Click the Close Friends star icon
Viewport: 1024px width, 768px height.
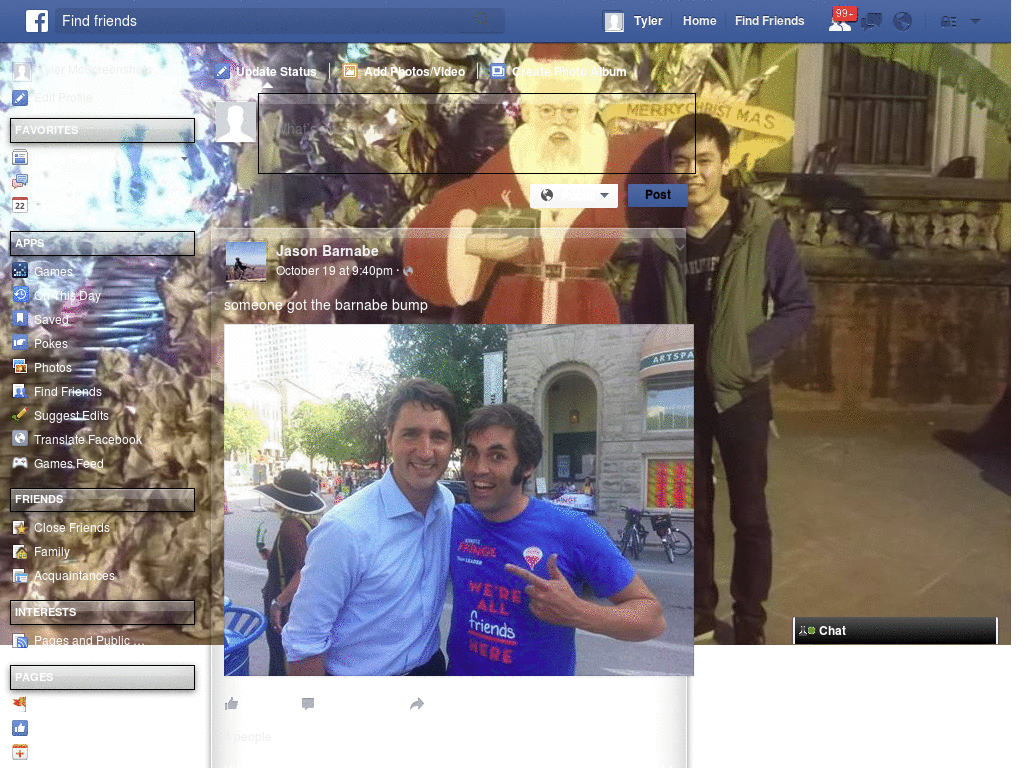tap(20, 528)
